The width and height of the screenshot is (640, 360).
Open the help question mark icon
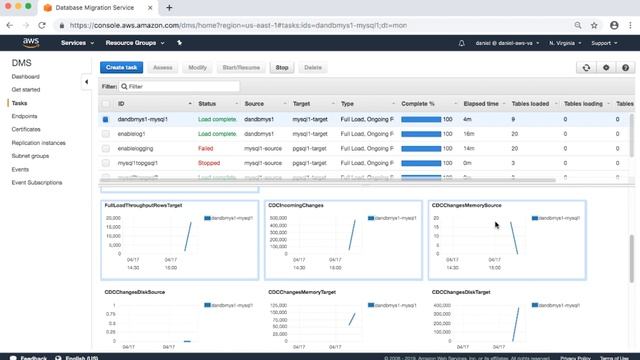pos(625,68)
